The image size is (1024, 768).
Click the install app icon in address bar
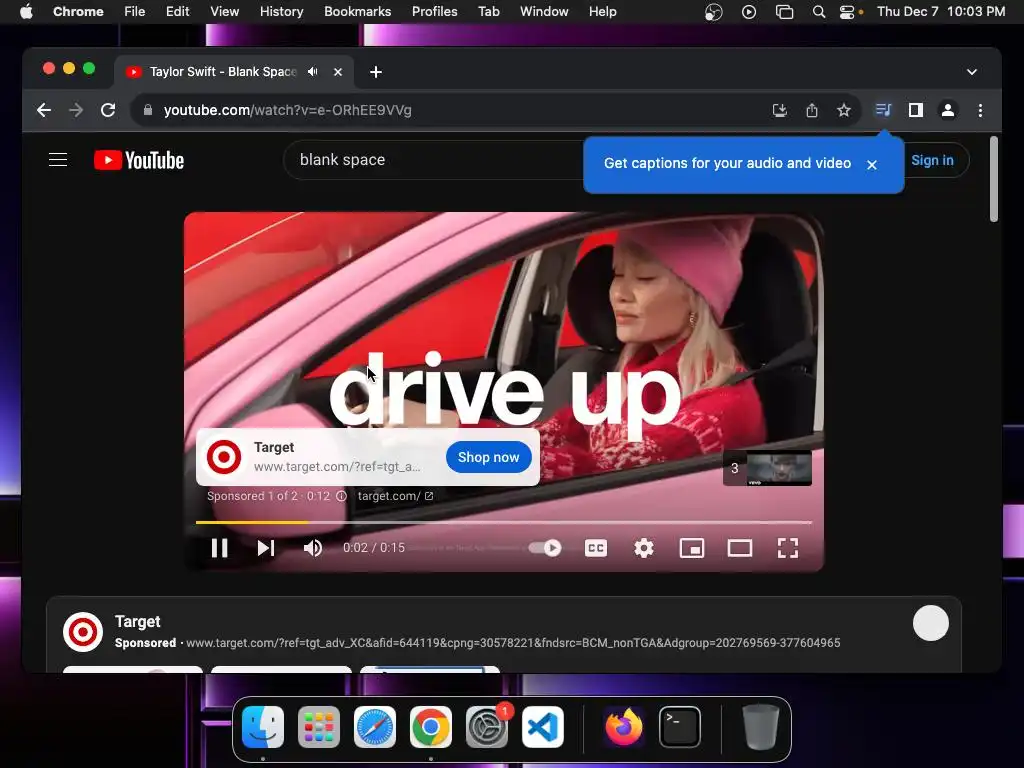tap(780, 110)
